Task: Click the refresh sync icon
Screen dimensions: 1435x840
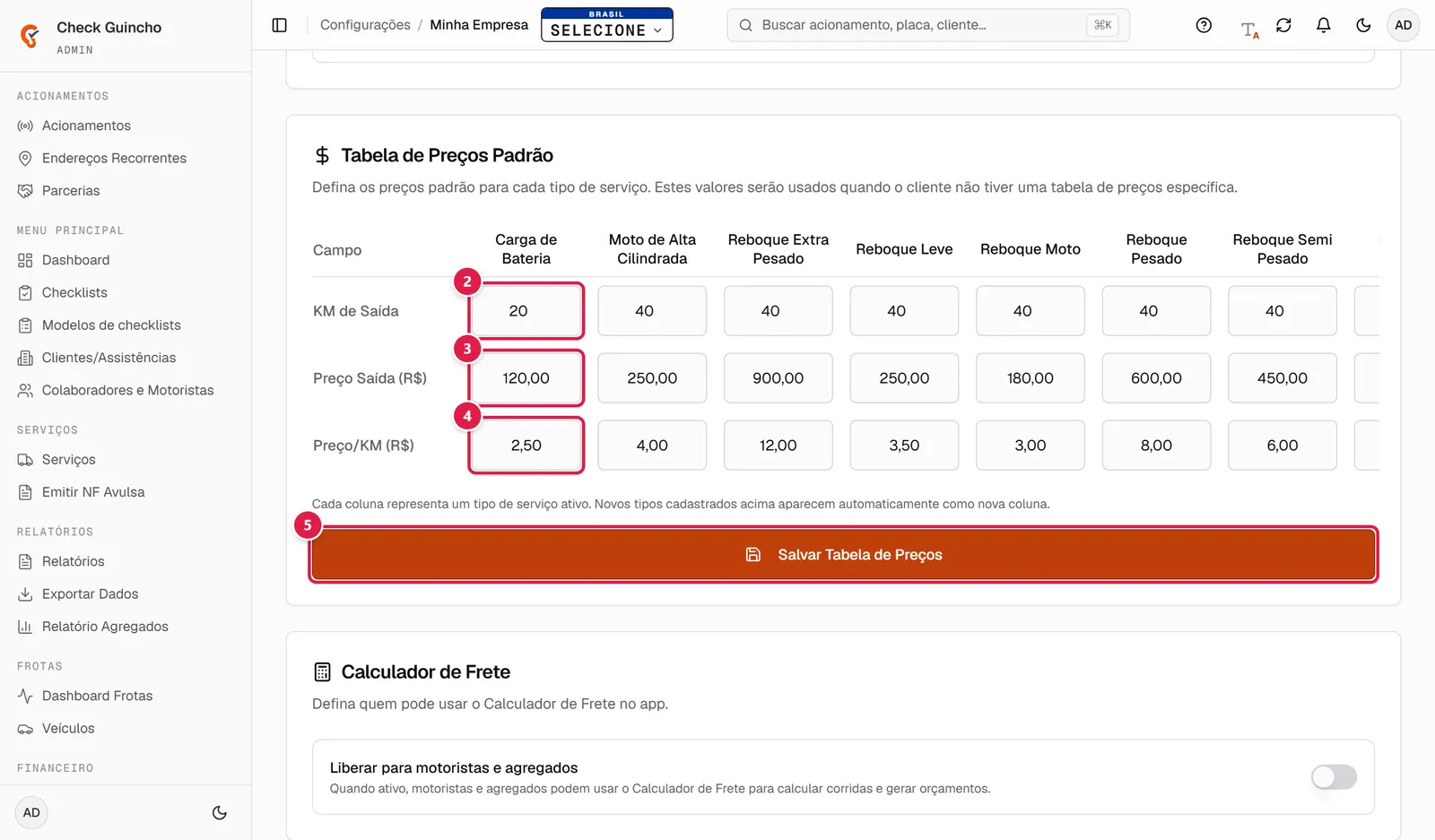Action: coord(1283,25)
